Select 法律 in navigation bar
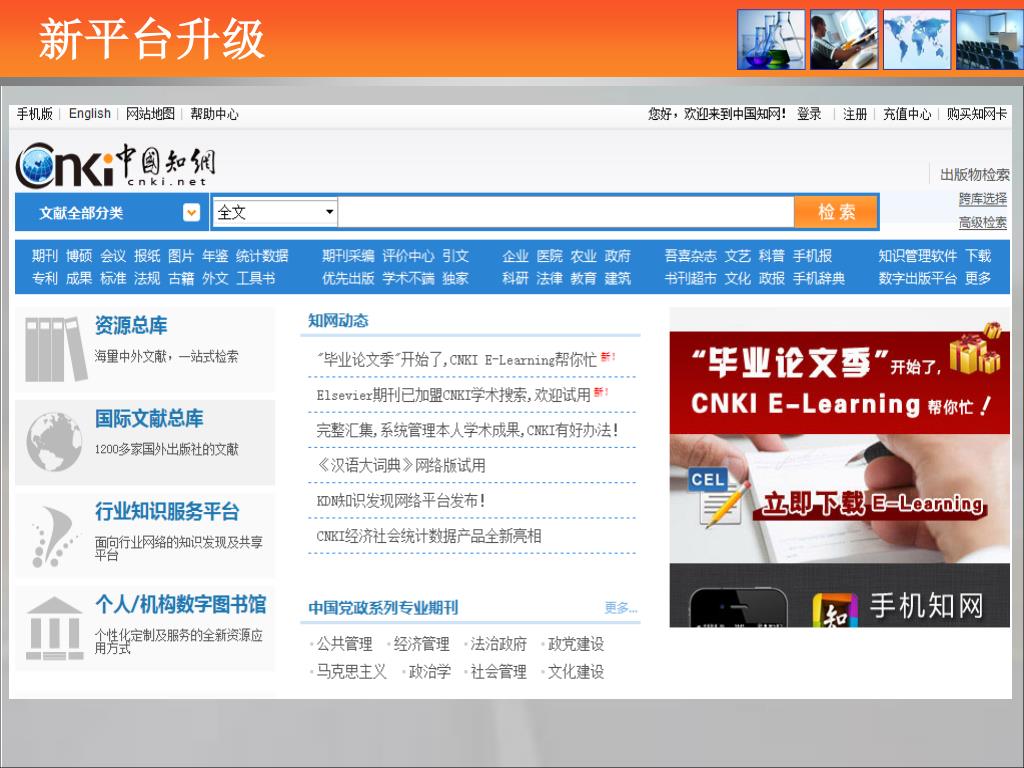1024x768 pixels. pyautogui.click(x=549, y=278)
